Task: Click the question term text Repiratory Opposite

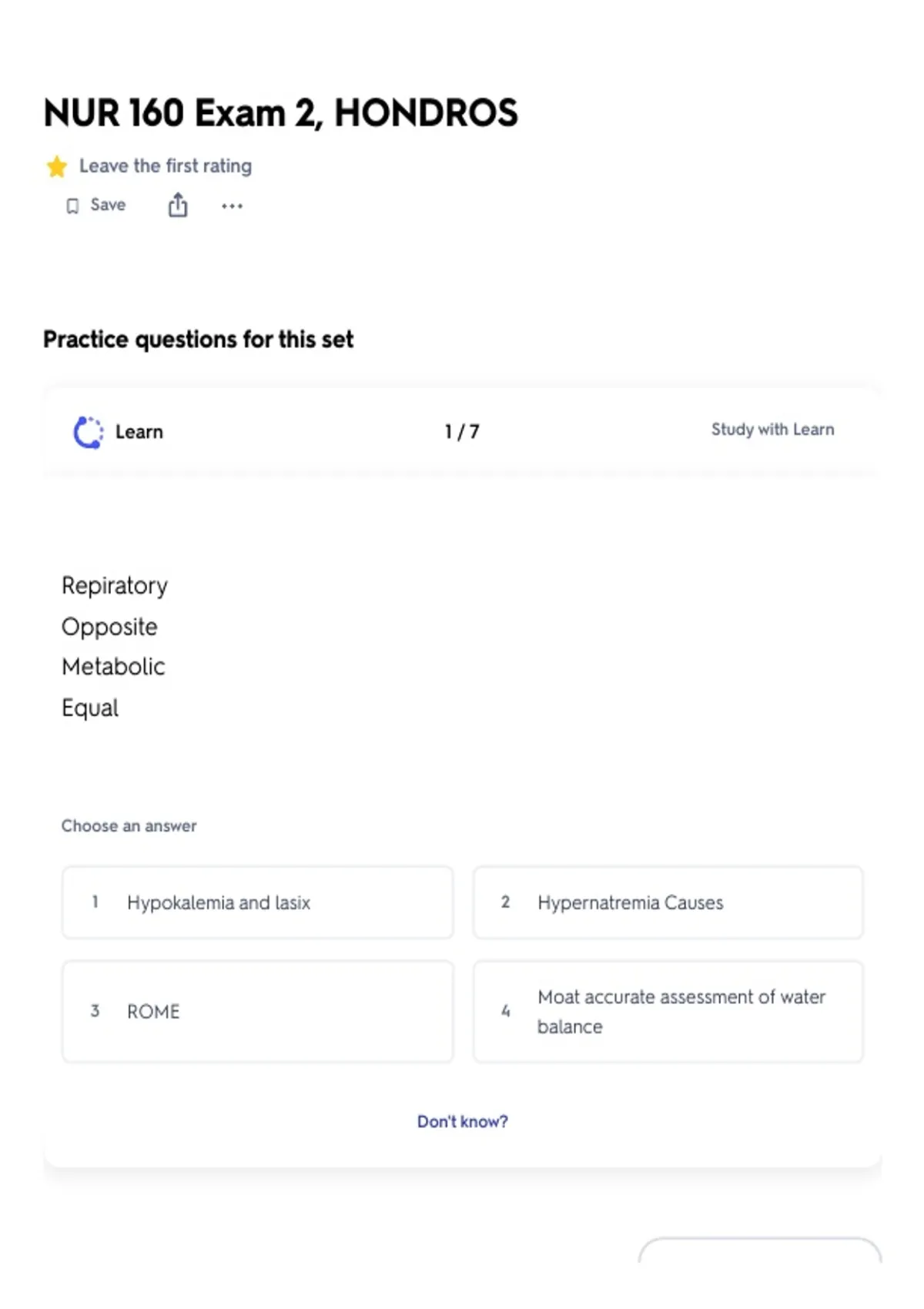Action: pyautogui.click(x=115, y=606)
